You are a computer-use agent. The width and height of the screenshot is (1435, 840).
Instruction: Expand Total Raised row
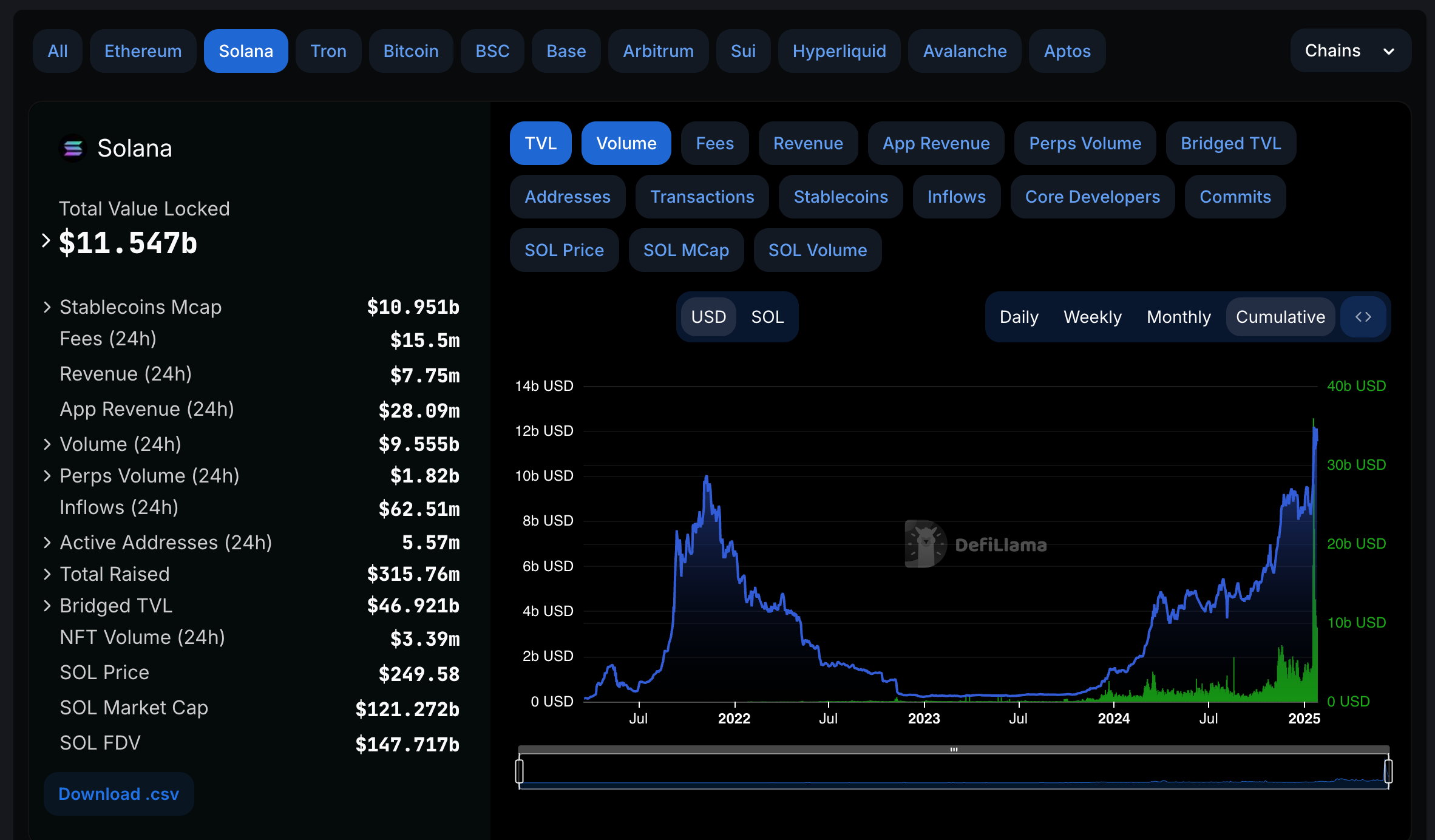[47, 574]
